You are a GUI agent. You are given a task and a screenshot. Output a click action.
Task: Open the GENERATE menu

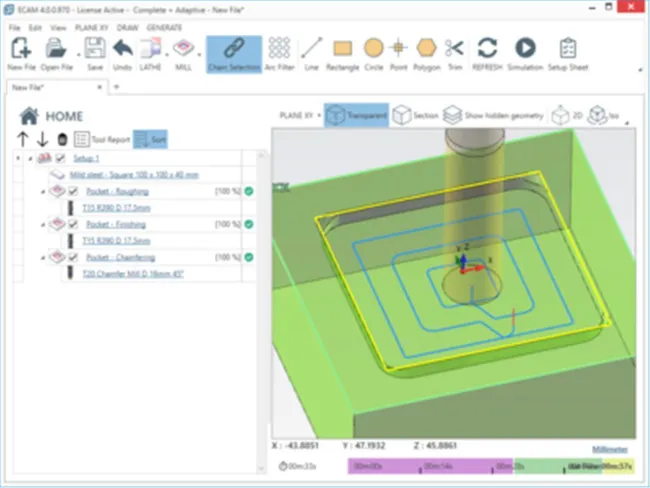(164, 28)
